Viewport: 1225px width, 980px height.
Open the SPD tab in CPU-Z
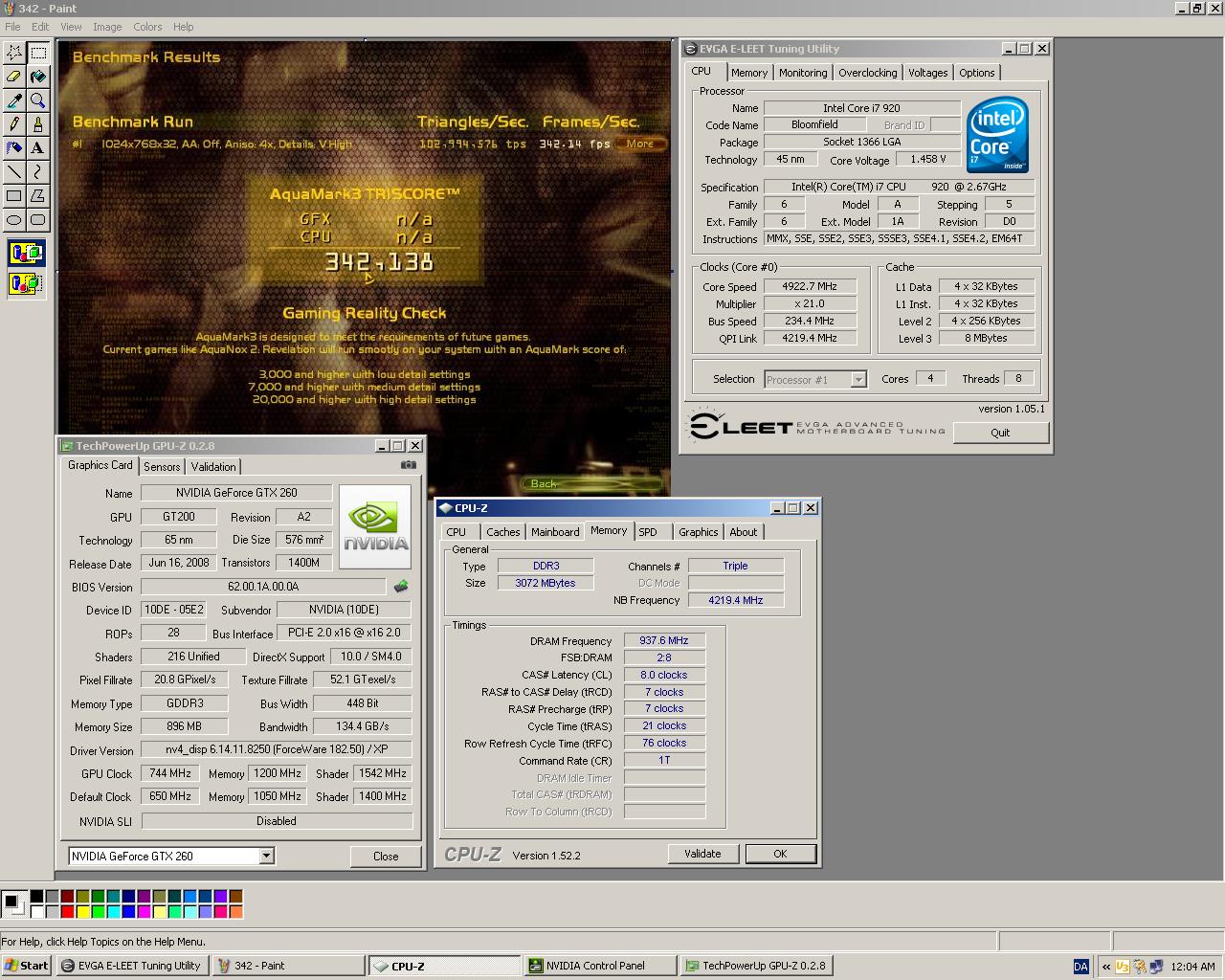pos(648,532)
